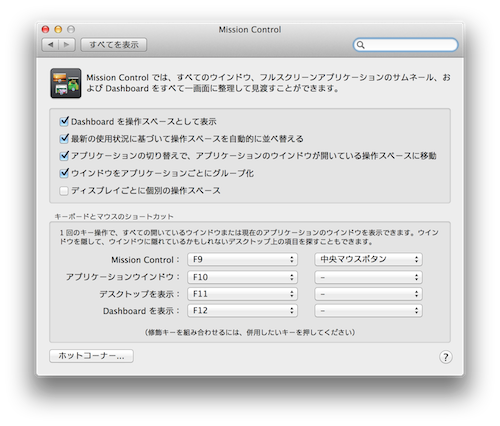500x426 pixels.
Task: Click the yellow minimize window button
Action: 58,29
